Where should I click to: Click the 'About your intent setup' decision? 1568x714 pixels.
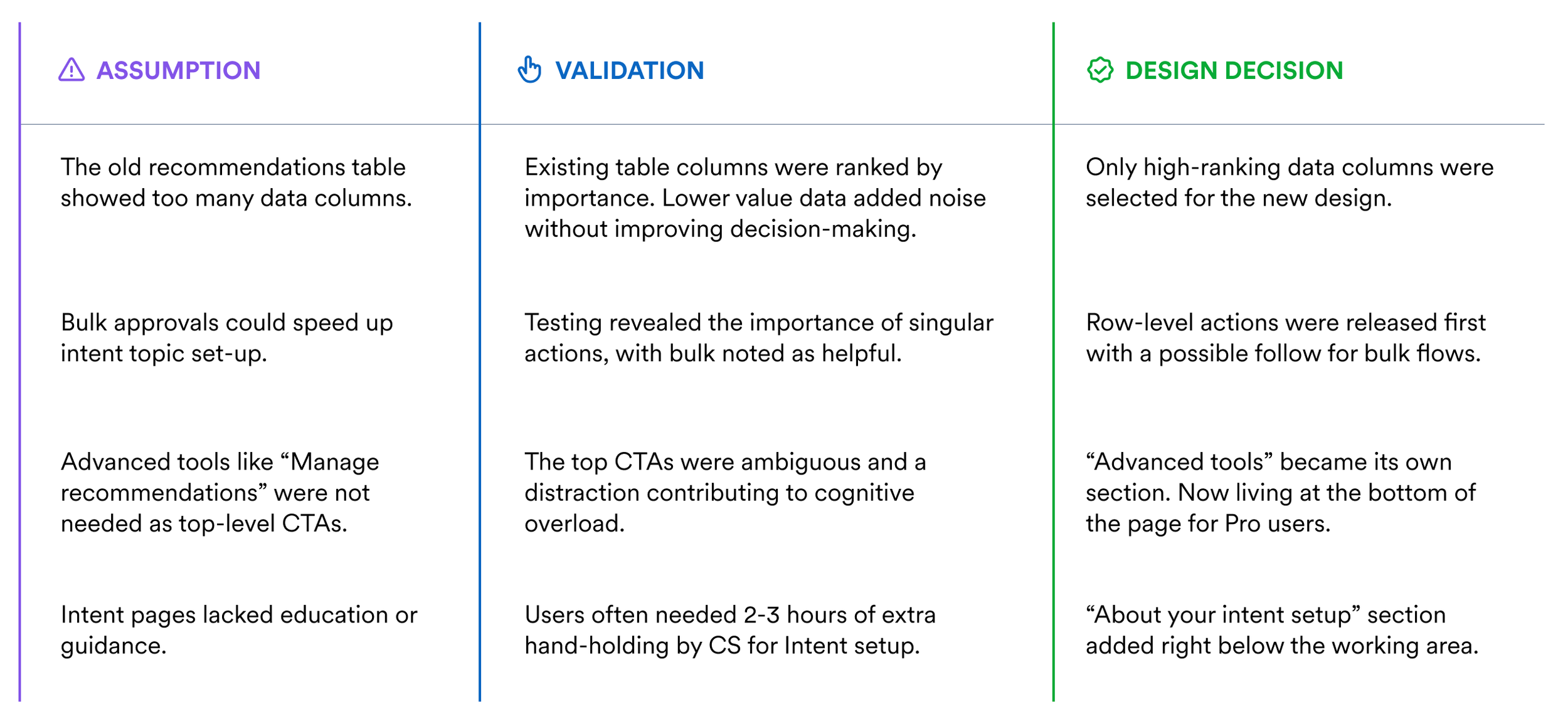click(x=1282, y=630)
